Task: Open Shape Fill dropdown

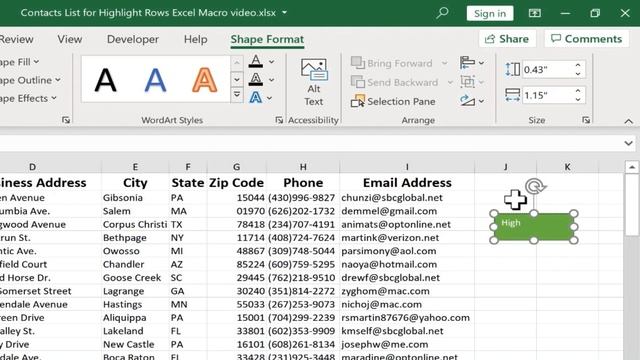Action: [20, 62]
